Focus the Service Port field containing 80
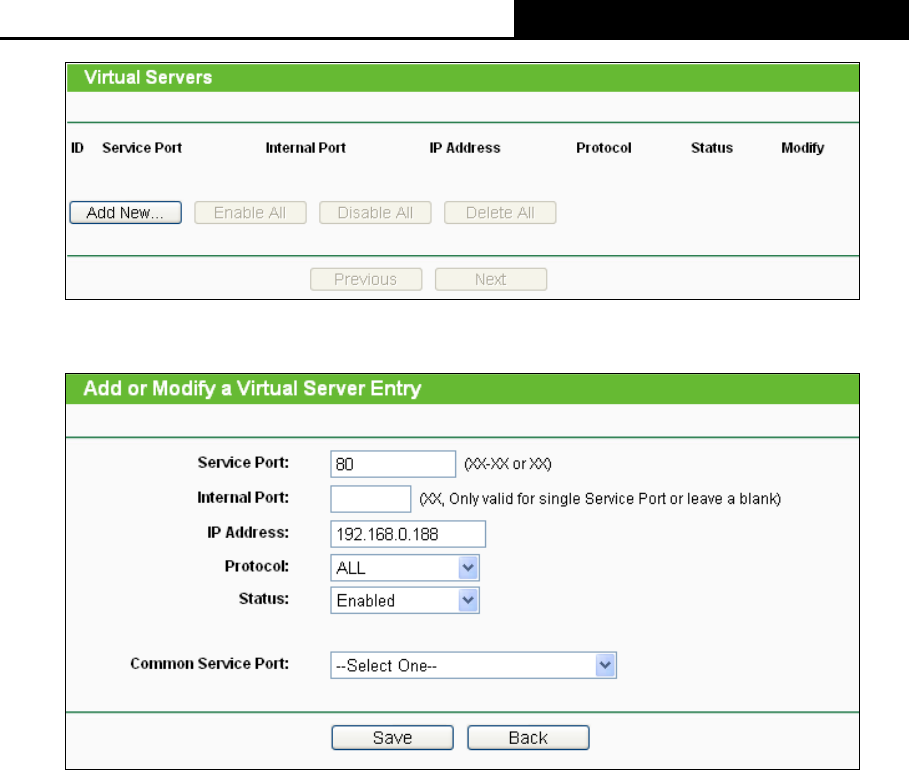Image resolution: width=909 pixels, height=770 pixels. 393,464
